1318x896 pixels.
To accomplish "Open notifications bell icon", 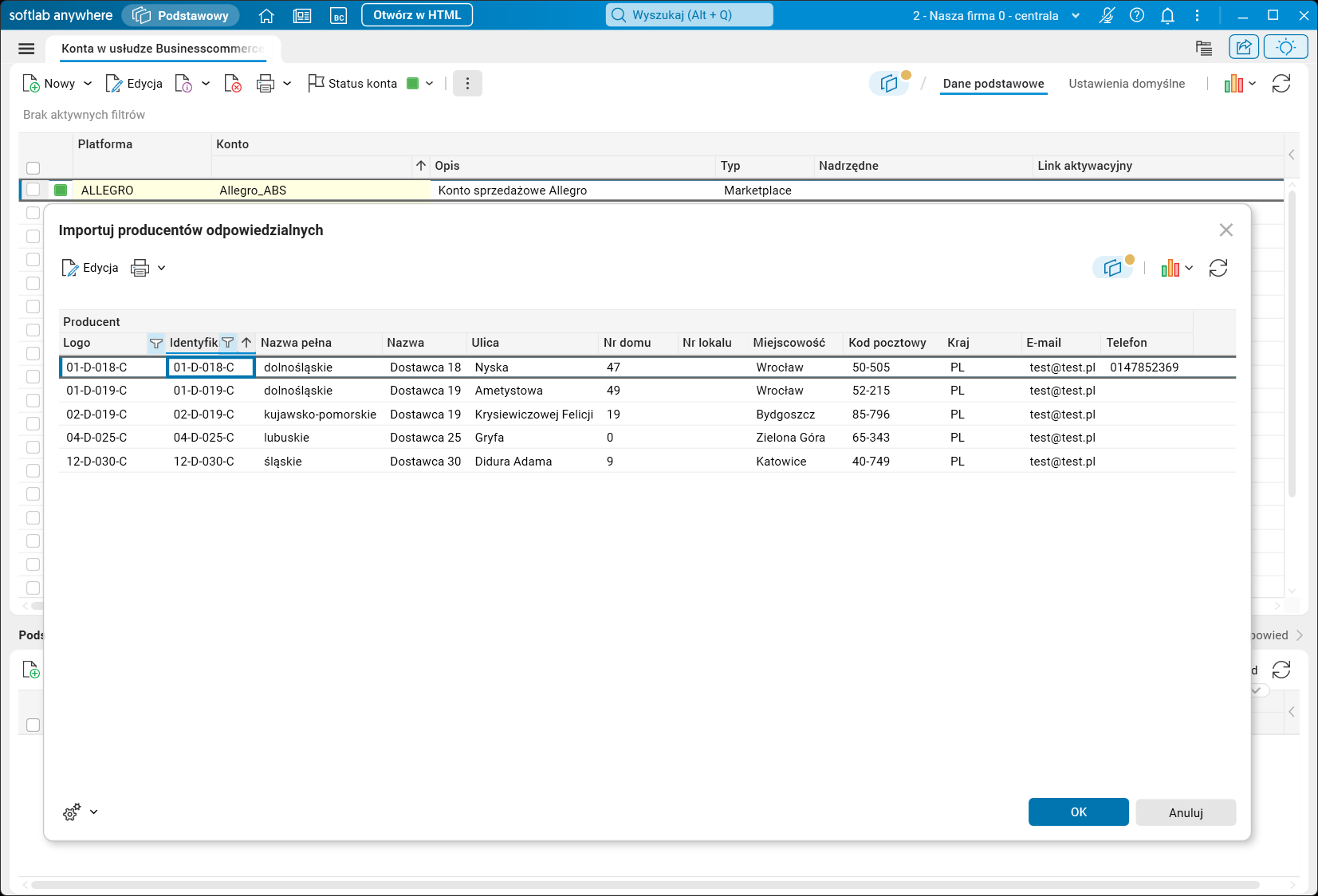I will click(1167, 15).
